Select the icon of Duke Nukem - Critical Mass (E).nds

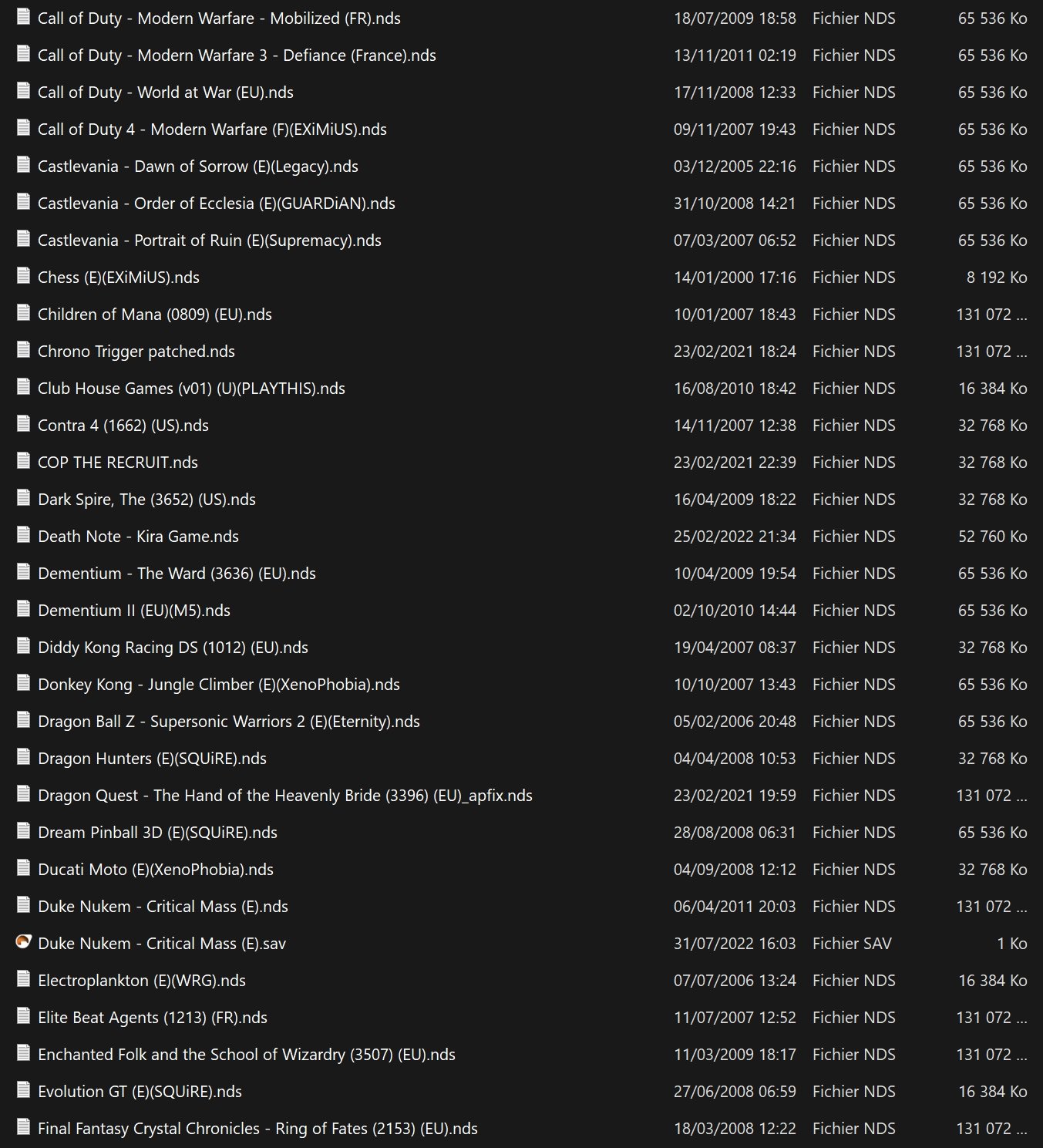pos(23,905)
